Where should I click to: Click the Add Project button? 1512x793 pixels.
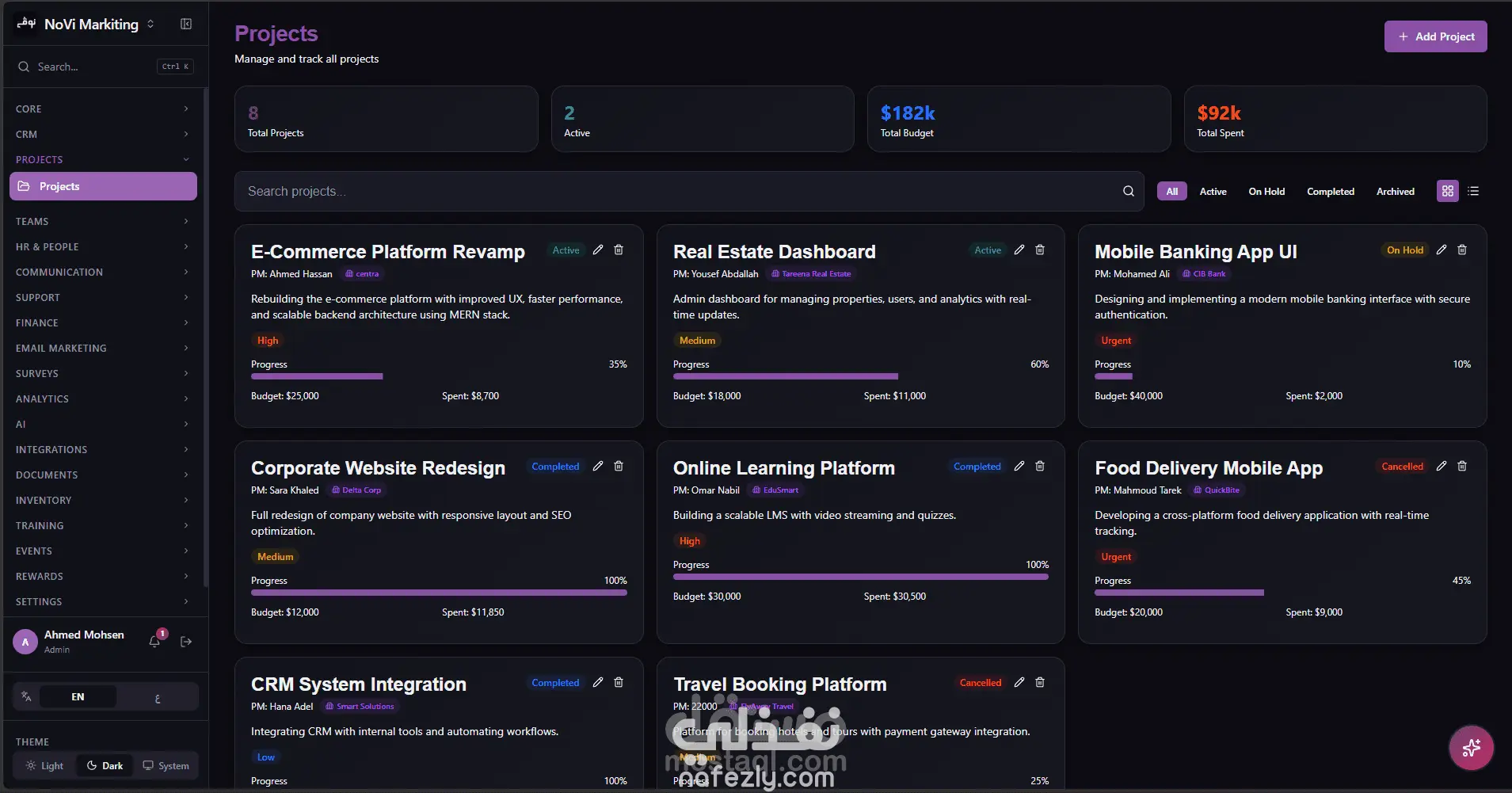[1435, 36]
